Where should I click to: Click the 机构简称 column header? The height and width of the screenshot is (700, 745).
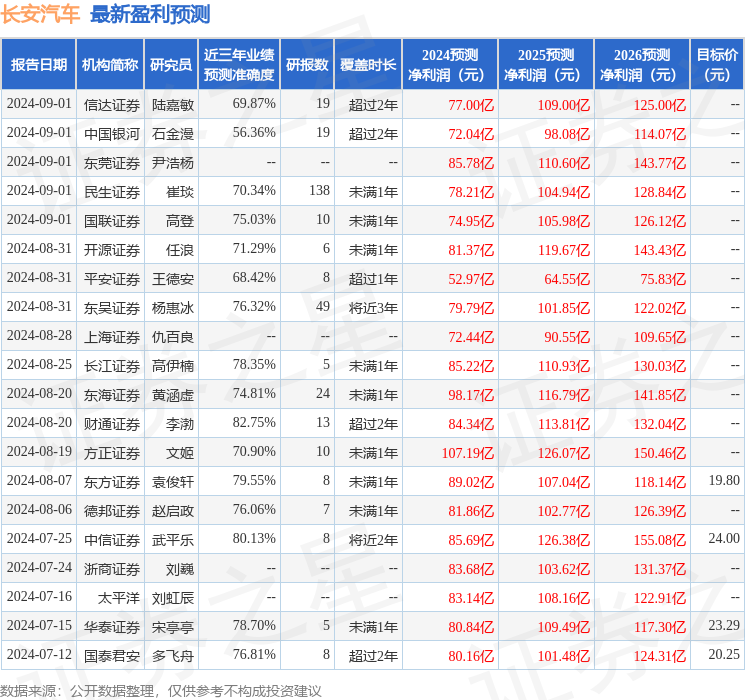(x=110, y=64)
